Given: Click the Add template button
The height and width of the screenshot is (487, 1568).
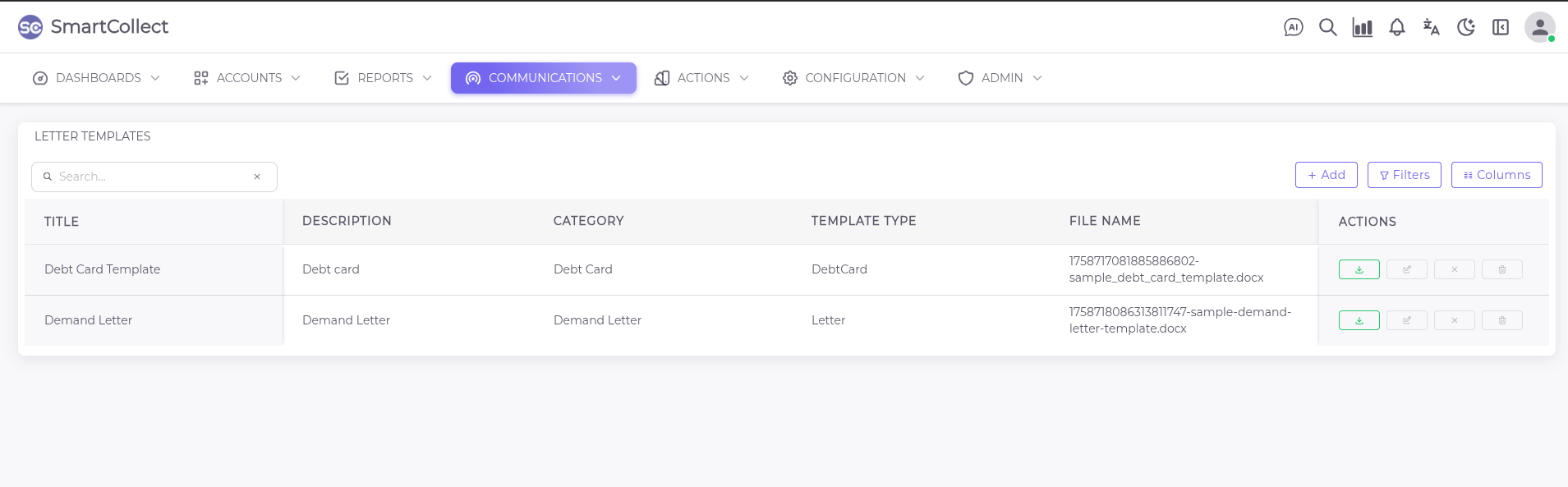Looking at the screenshot, I should click(x=1326, y=175).
